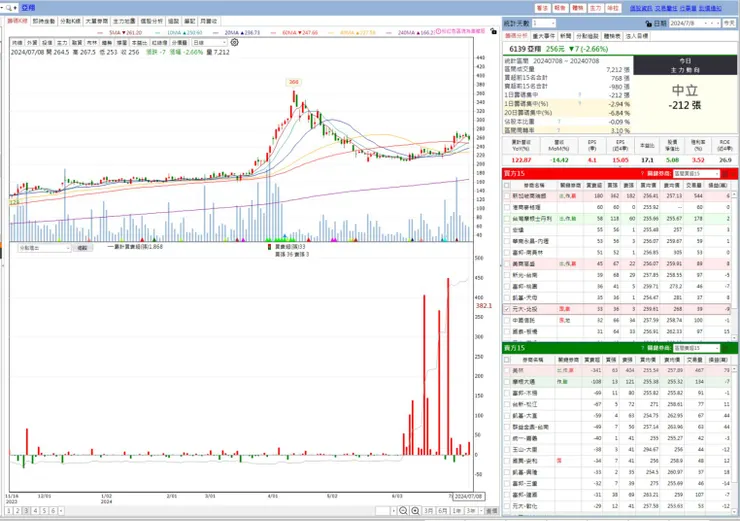Check the 新加坡商瑞銀 broker row checkbox
The width and height of the screenshot is (740, 521).
click(x=507, y=196)
